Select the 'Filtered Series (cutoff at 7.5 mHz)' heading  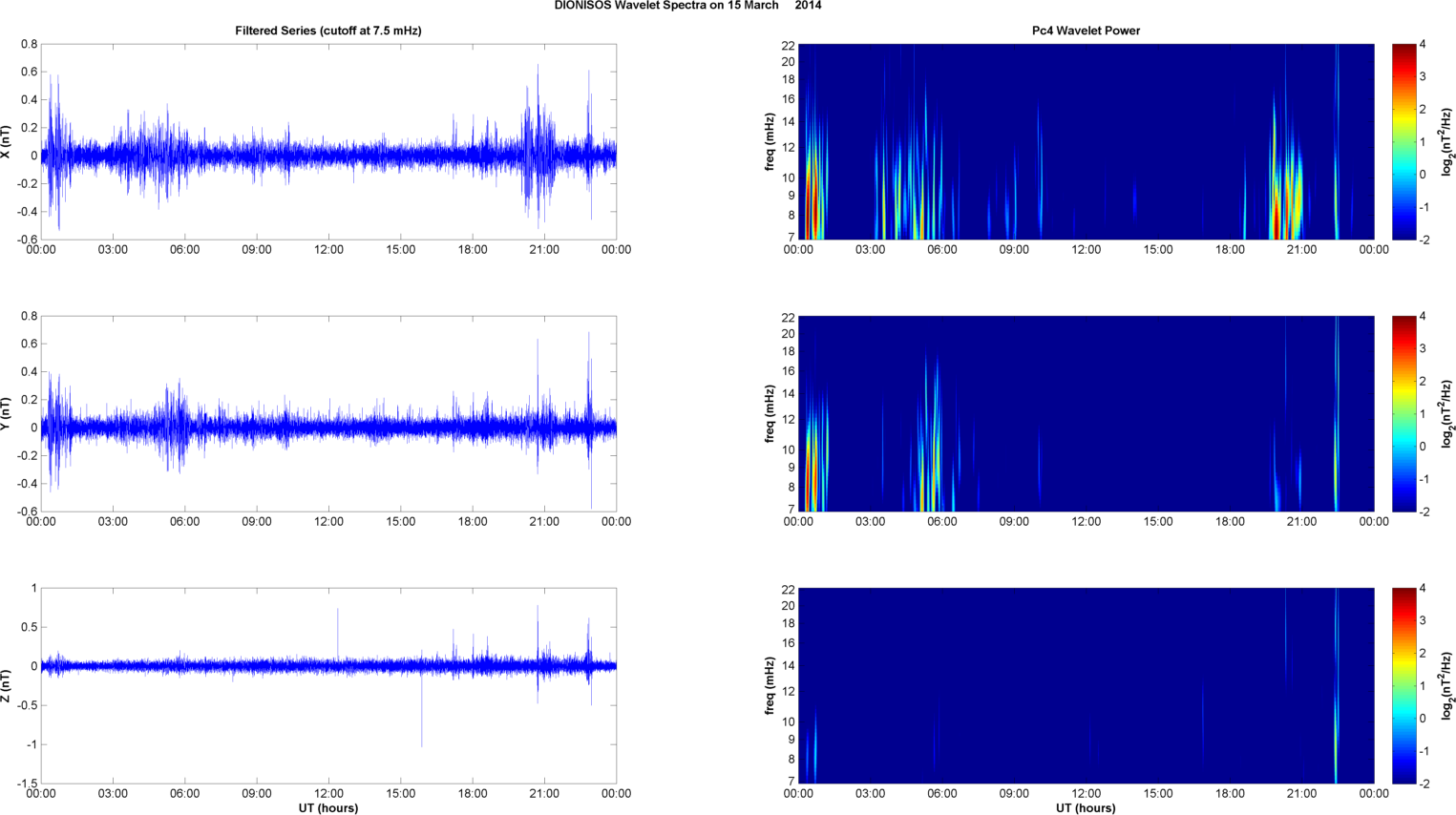coord(328,31)
